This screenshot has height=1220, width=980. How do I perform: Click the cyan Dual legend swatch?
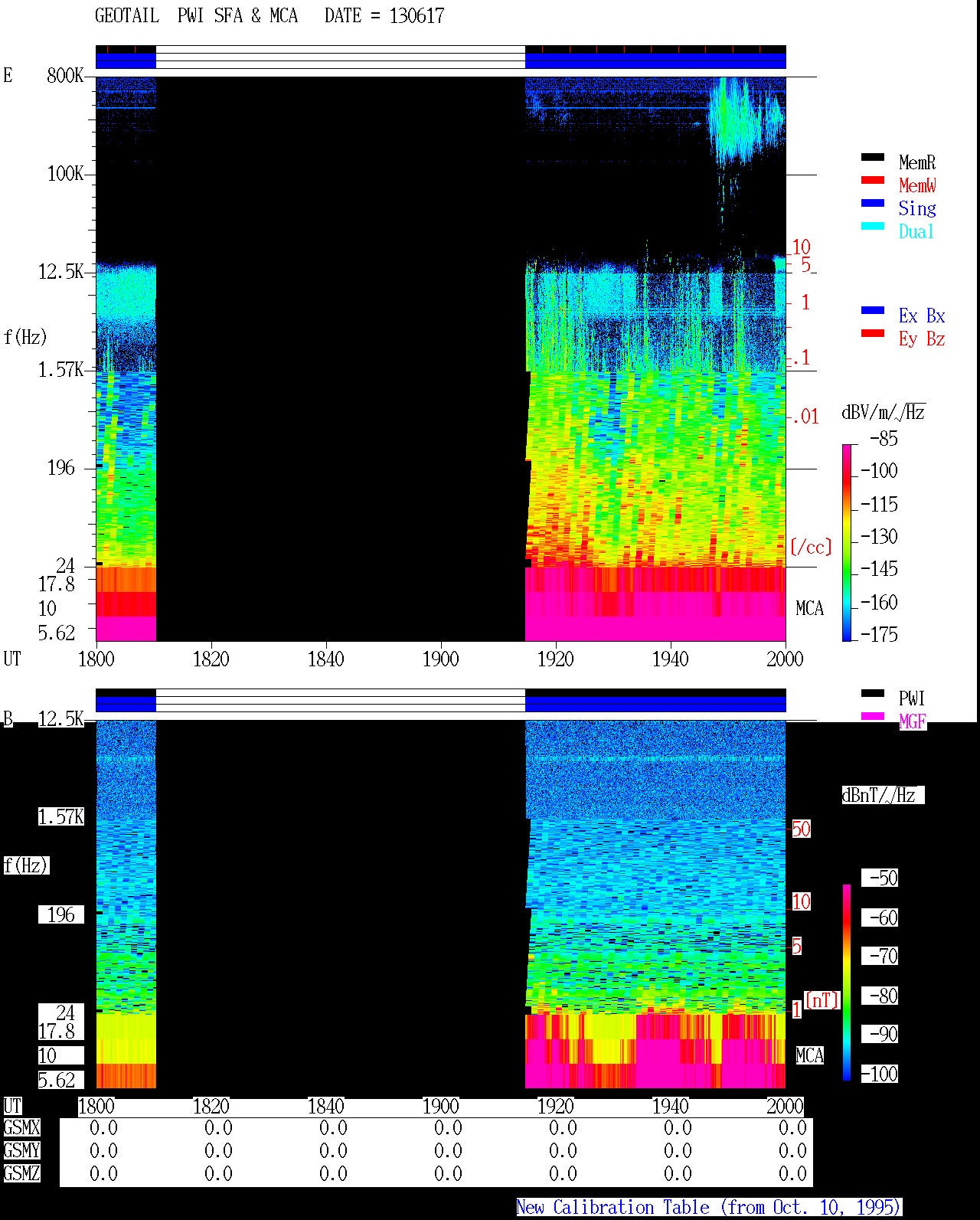coord(873,227)
